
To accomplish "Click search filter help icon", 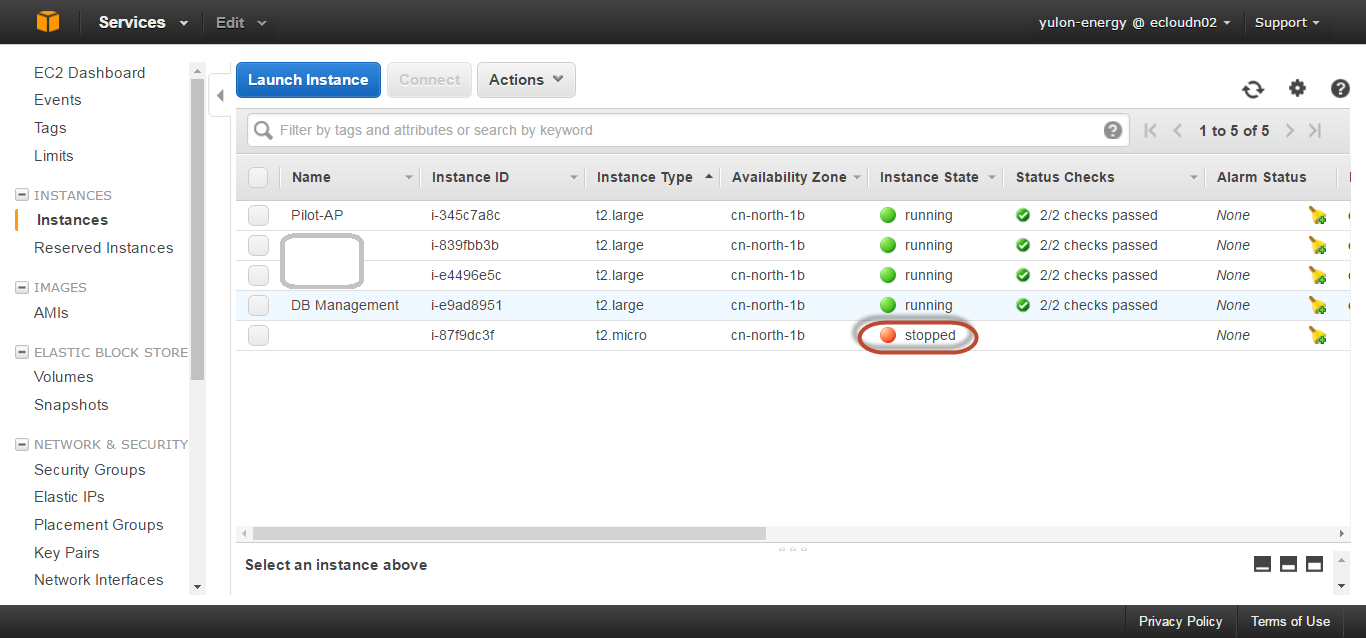I will pyautogui.click(x=1113, y=130).
